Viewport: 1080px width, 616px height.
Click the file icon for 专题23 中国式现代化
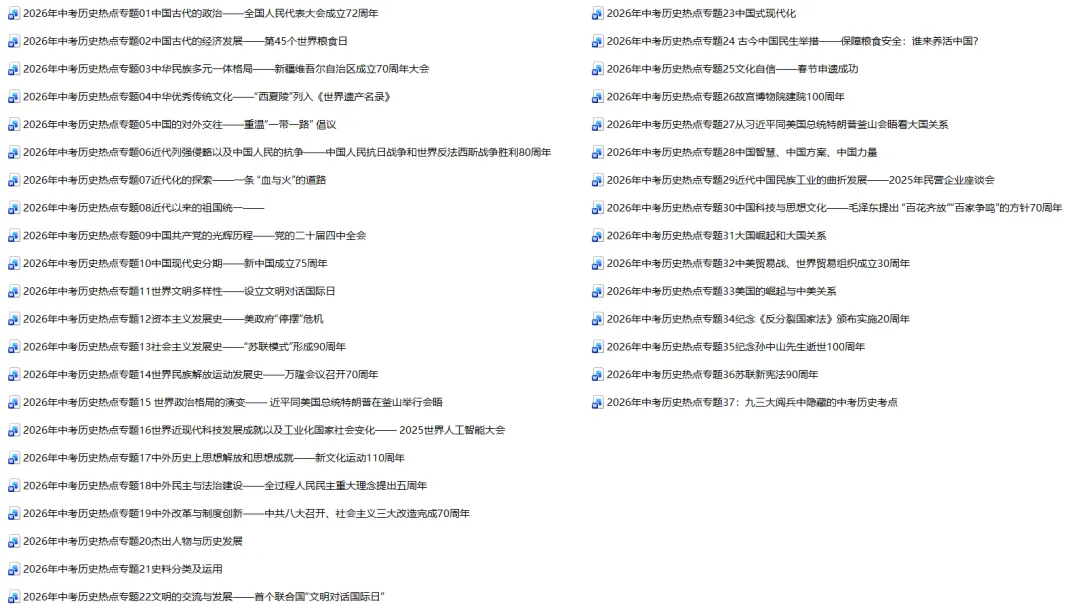click(x=598, y=14)
